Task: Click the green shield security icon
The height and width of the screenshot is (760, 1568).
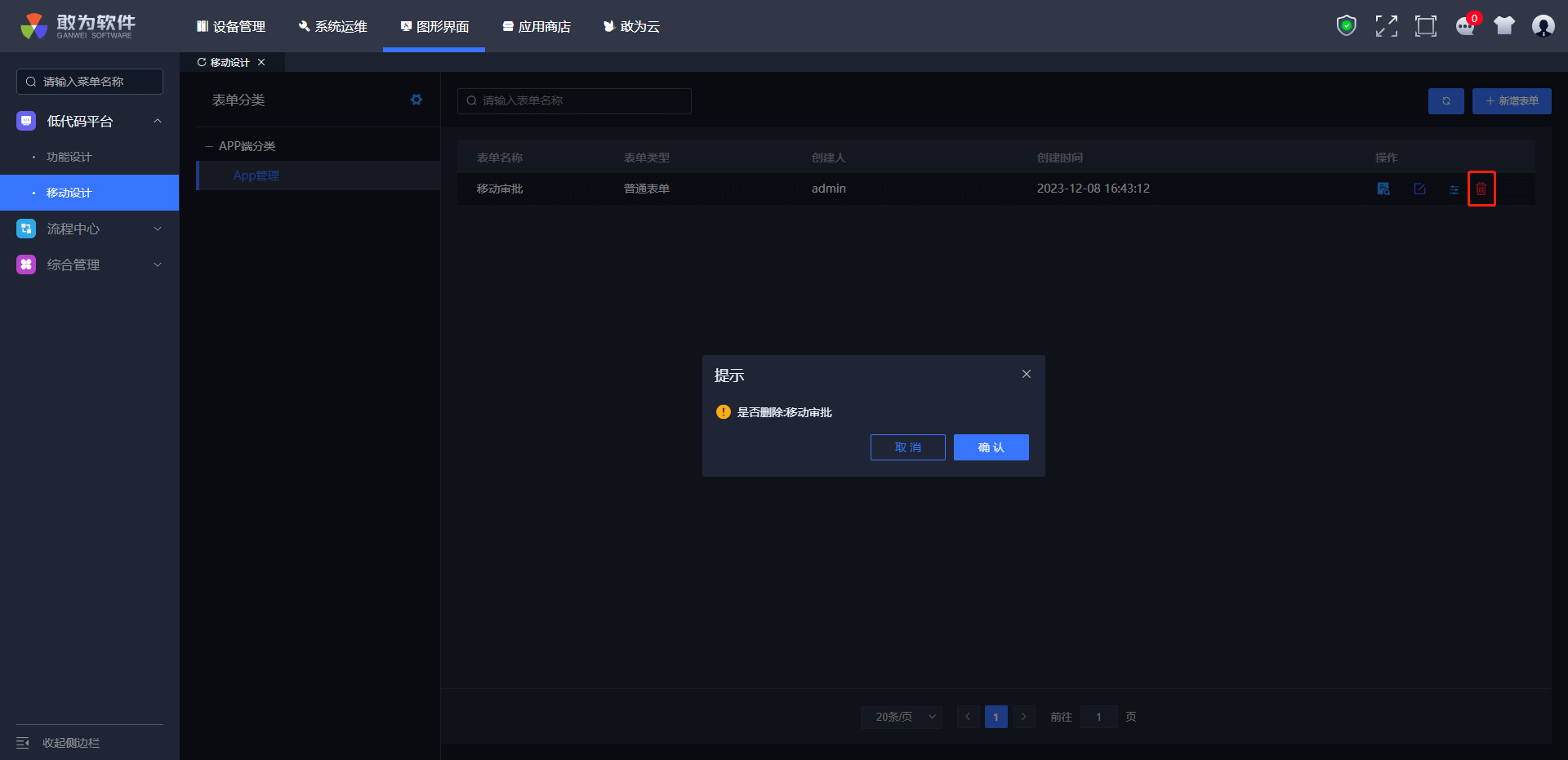Action: click(x=1346, y=26)
